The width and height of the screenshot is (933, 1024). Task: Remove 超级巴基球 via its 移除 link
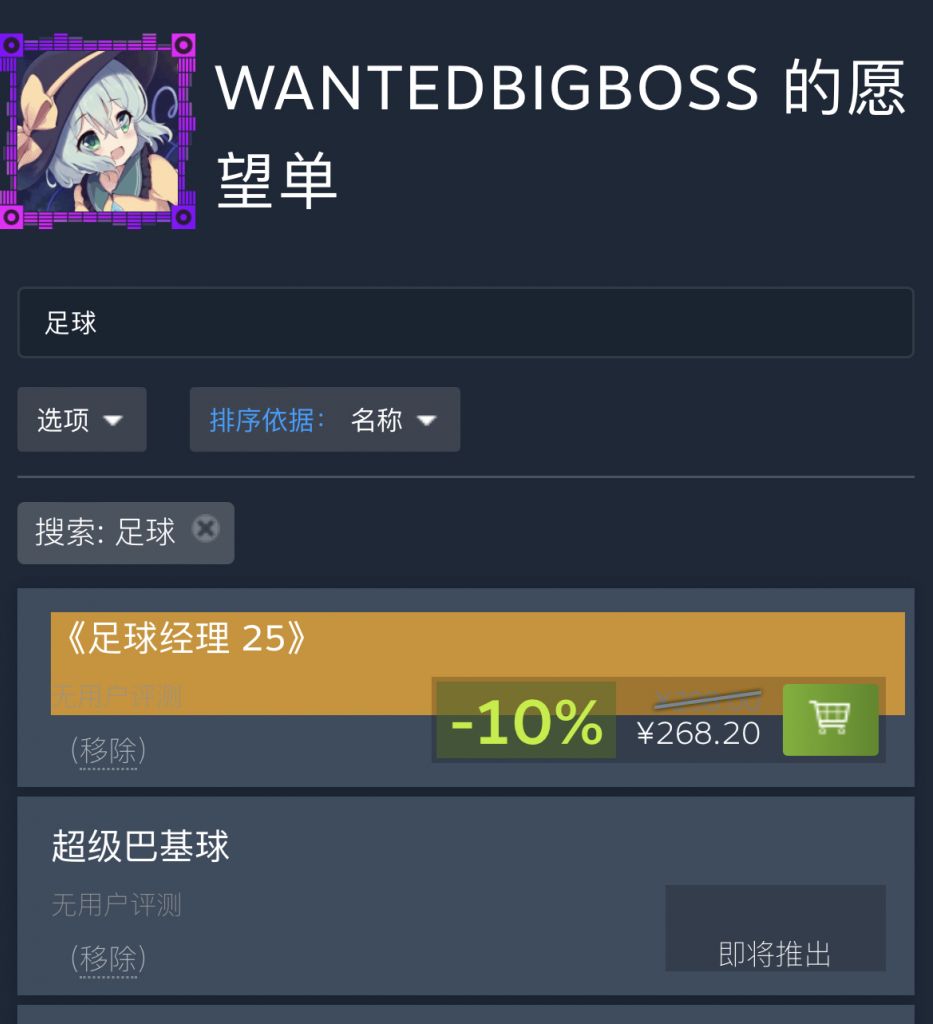click(x=108, y=959)
